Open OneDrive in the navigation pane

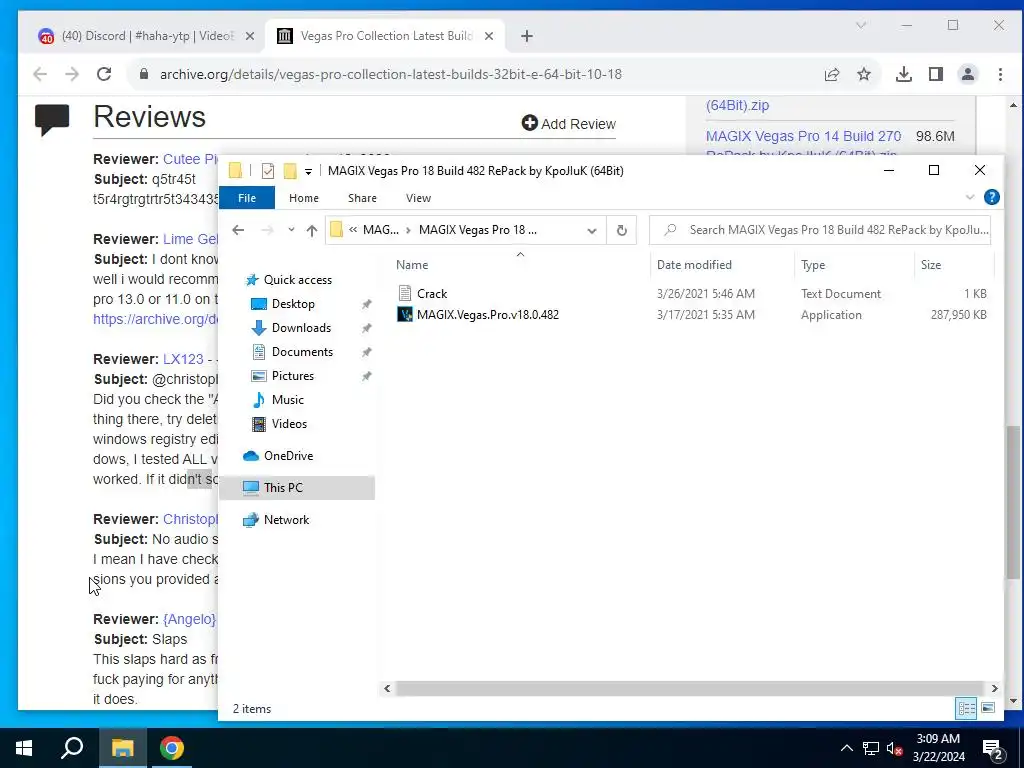point(288,456)
